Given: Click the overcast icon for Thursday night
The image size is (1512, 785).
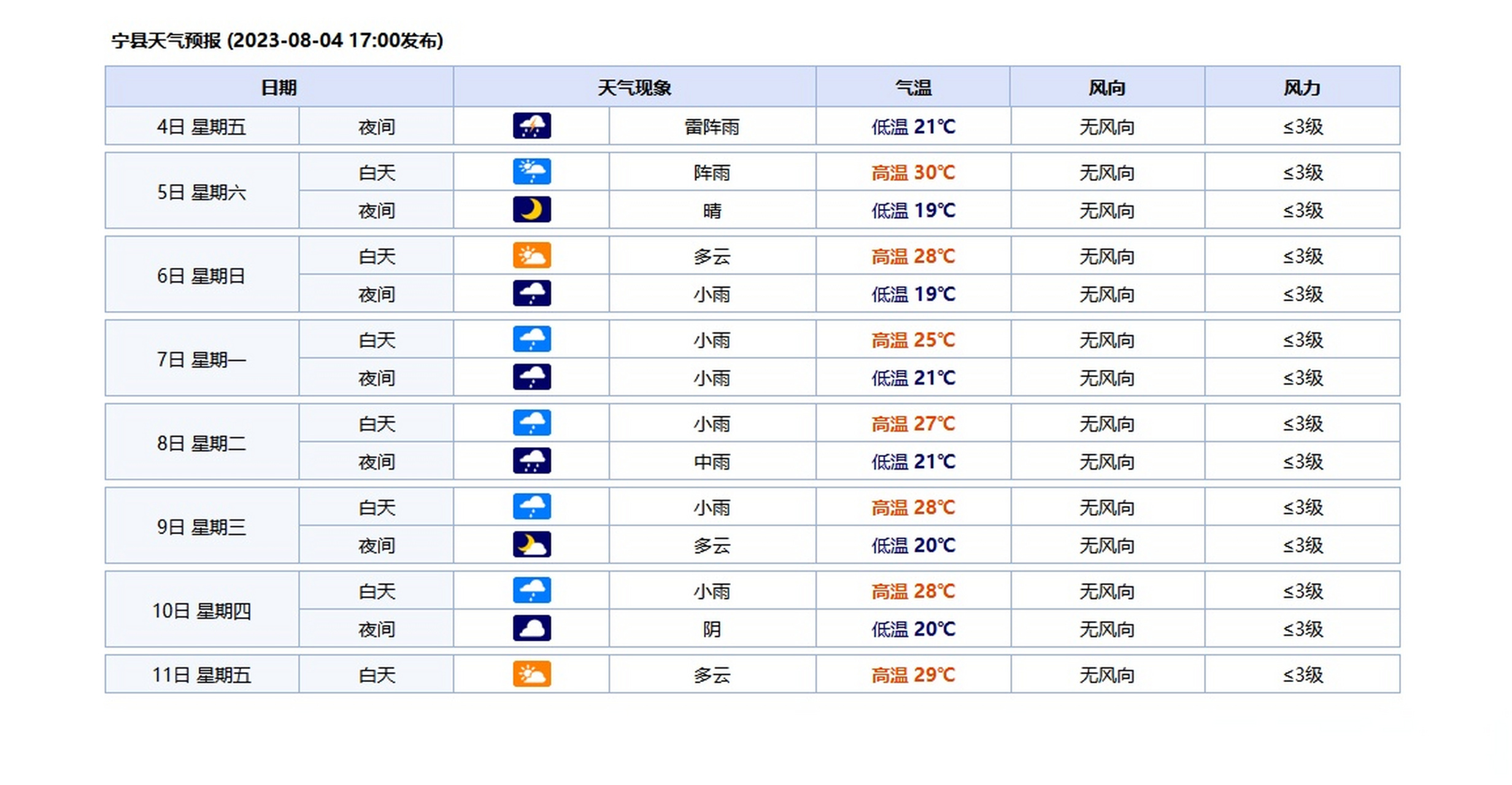Looking at the screenshot, I should coord(531,629).
